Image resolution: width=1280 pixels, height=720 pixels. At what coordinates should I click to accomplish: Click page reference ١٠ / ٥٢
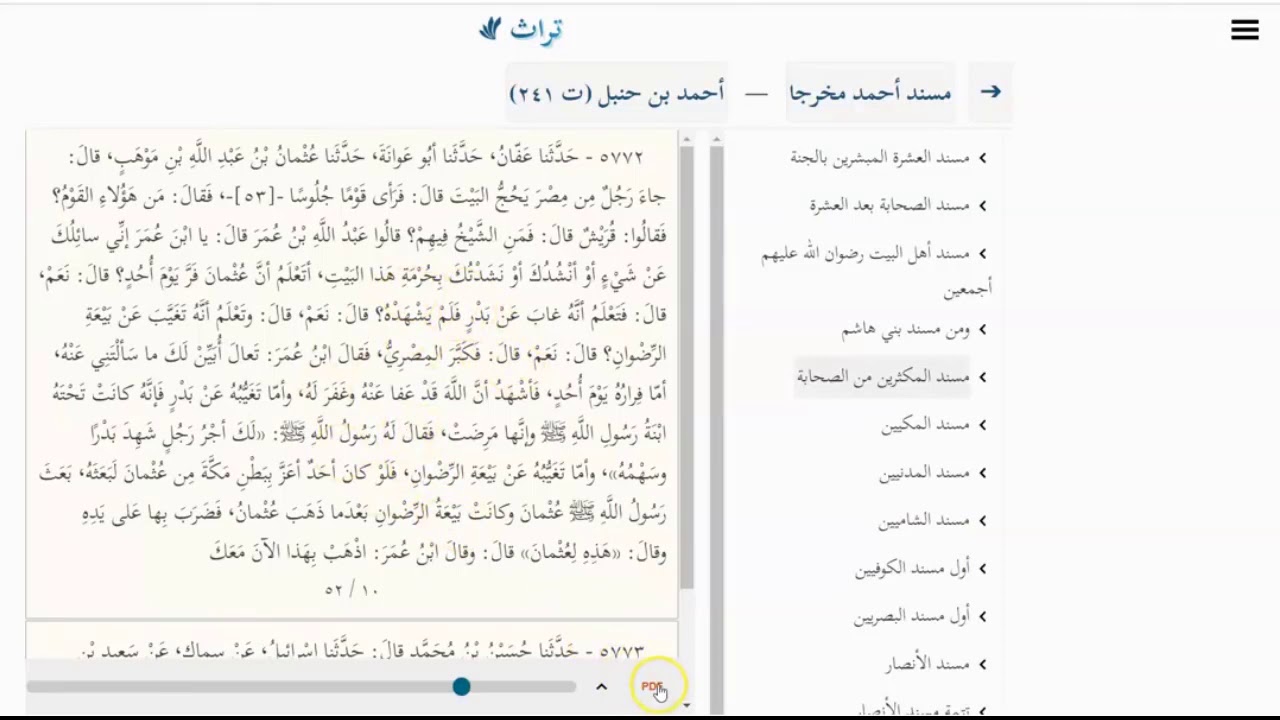coord(352,591)
